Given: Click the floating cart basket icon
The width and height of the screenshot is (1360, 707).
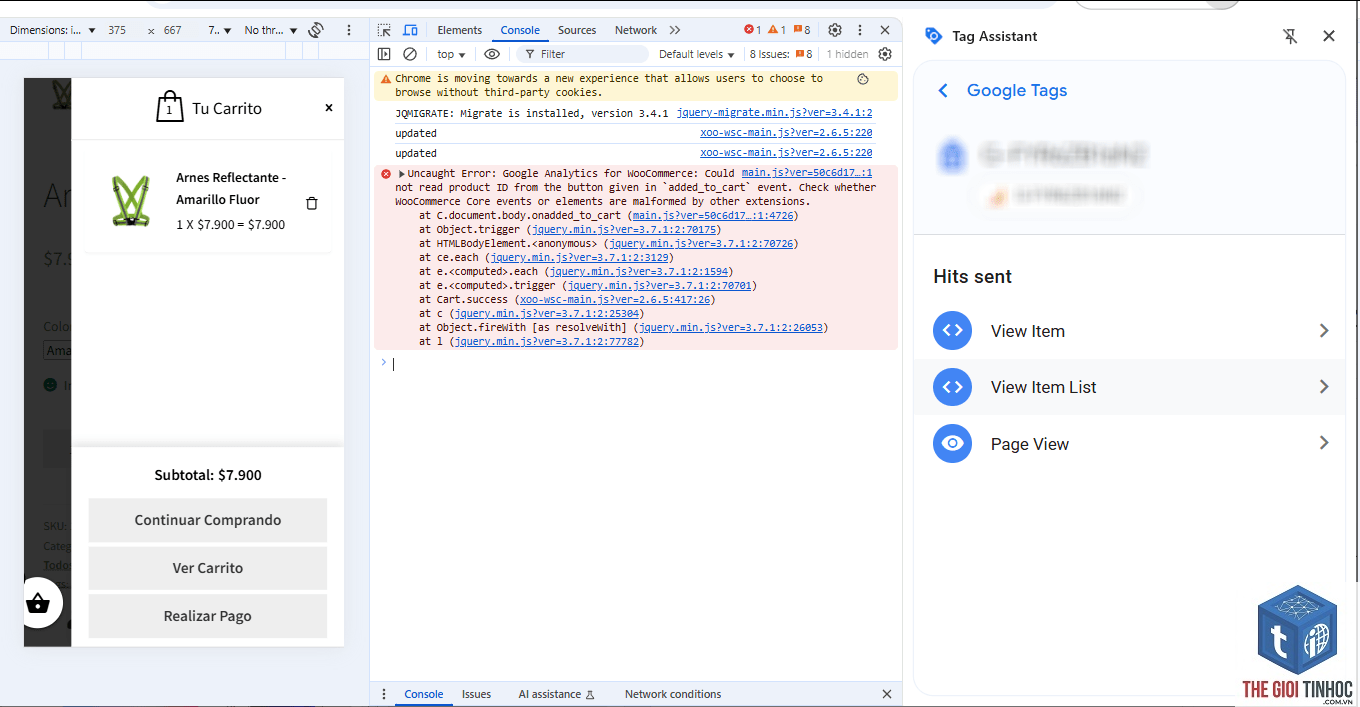Looking at the screenshot, I should coord(38,603).
